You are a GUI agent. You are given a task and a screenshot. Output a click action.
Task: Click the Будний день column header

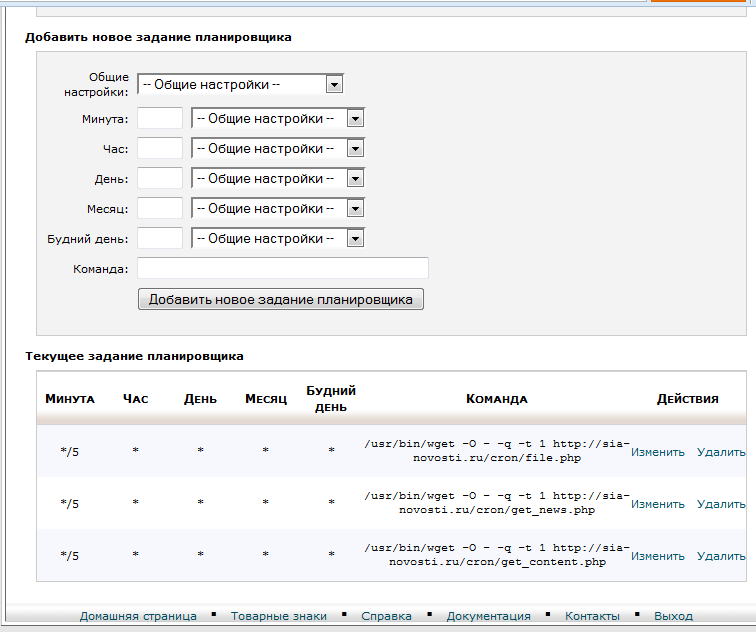tap(331, 399)
